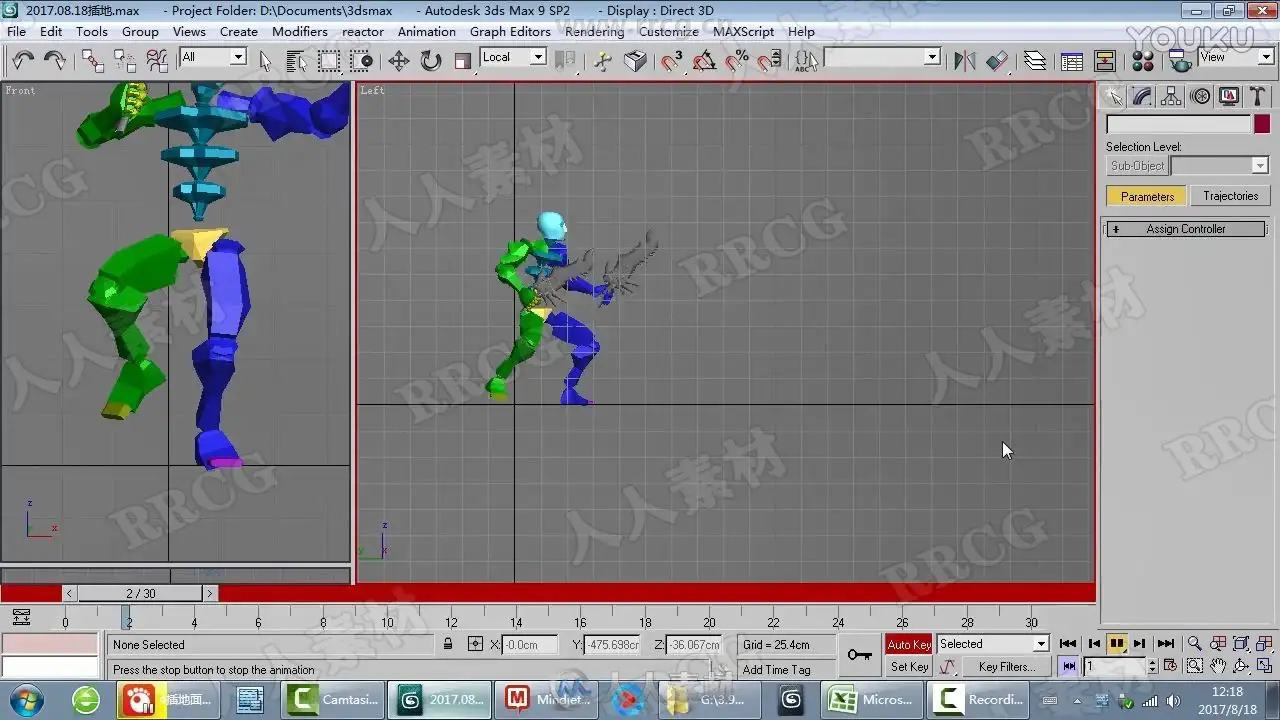Open the Modifiers menu
Viewport: 1280px width, 720px height.
(300, 31)
